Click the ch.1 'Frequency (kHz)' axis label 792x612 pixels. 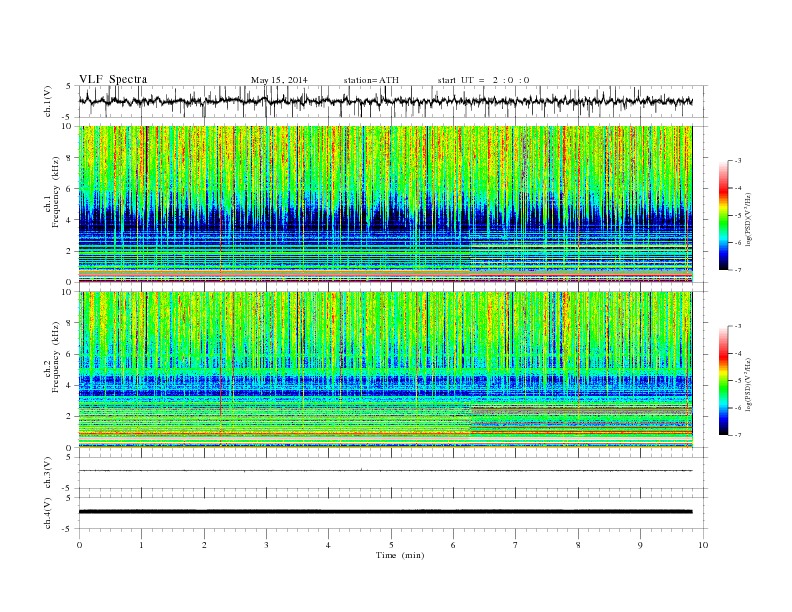[x=56, y=192]
